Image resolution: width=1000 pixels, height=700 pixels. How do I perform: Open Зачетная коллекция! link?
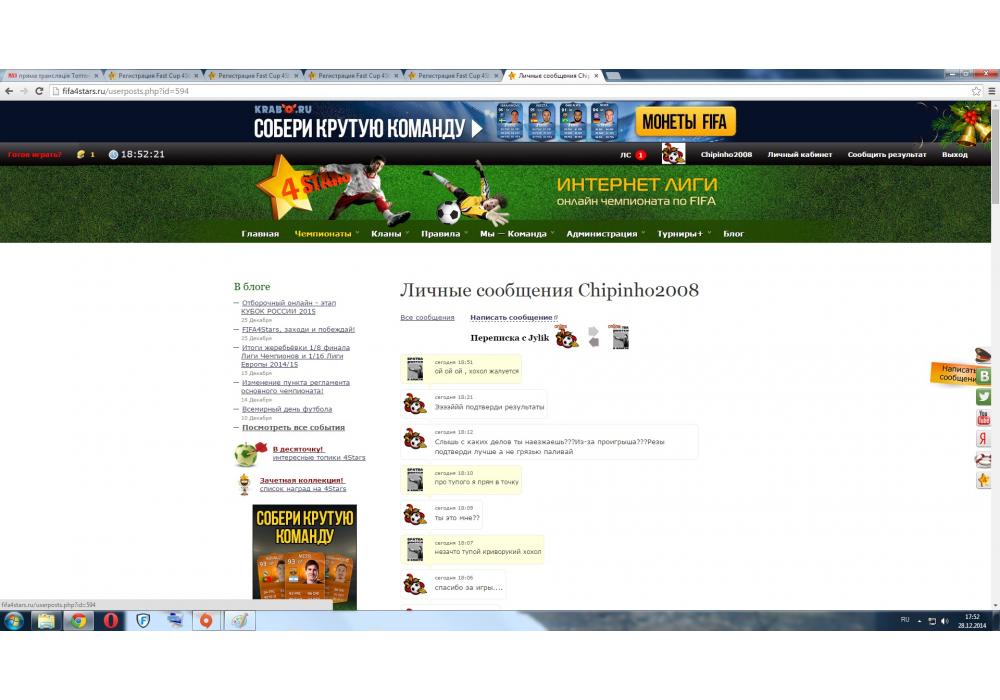[x=302, y=480]
